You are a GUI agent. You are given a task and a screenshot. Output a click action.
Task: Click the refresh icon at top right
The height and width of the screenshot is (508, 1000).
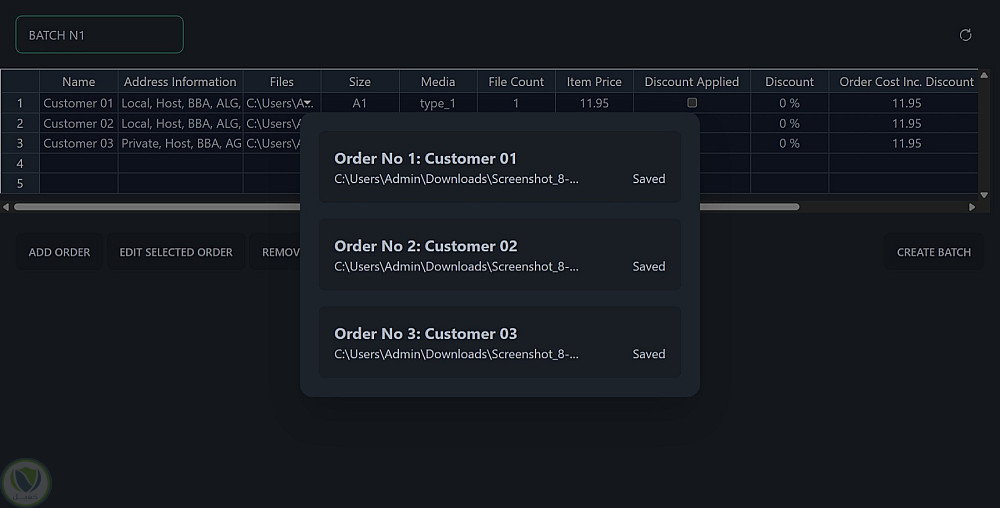click(965, 35)
